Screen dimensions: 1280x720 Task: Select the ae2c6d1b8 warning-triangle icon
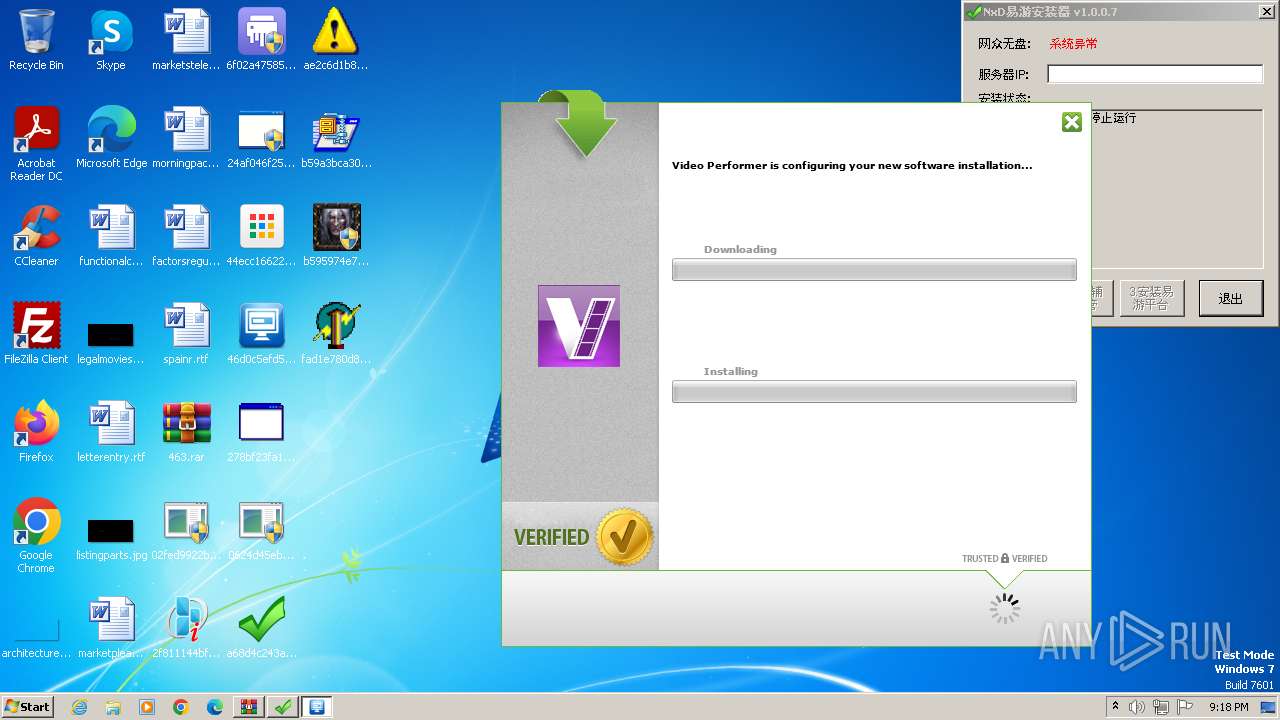[x=336, y=40]
